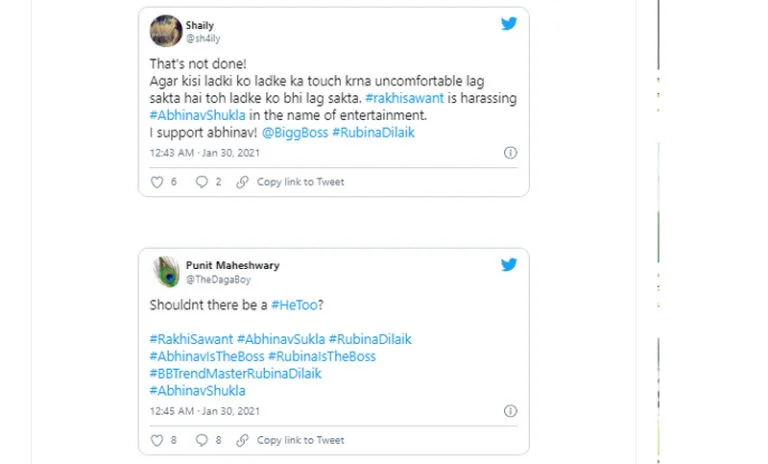Open the #BBTrendMasterRubinaDilaik hashtag
This screenshot has height=464, width=768.
[x=236, y=373]
